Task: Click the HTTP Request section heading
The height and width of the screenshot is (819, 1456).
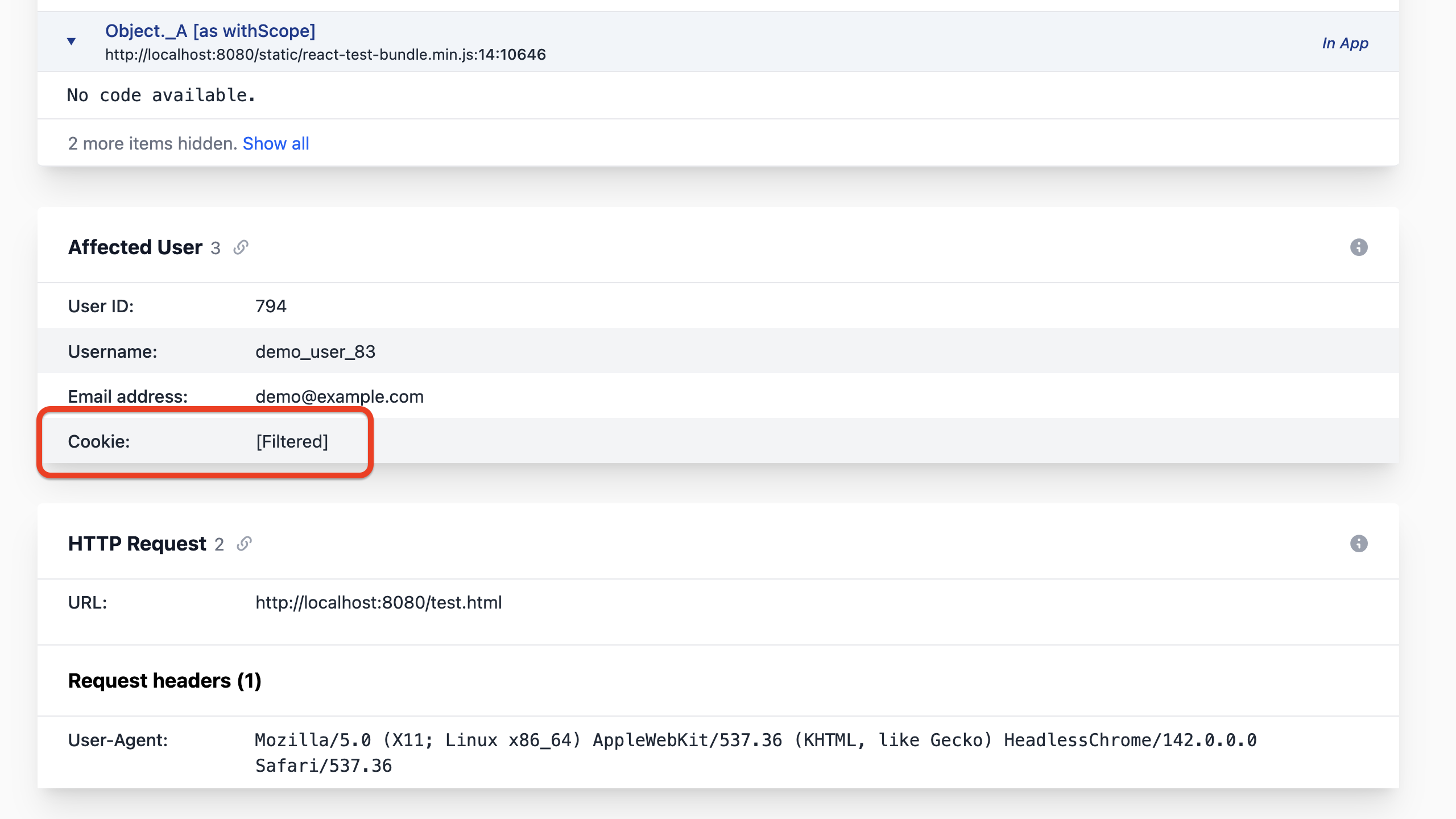Action: point(137,543)
